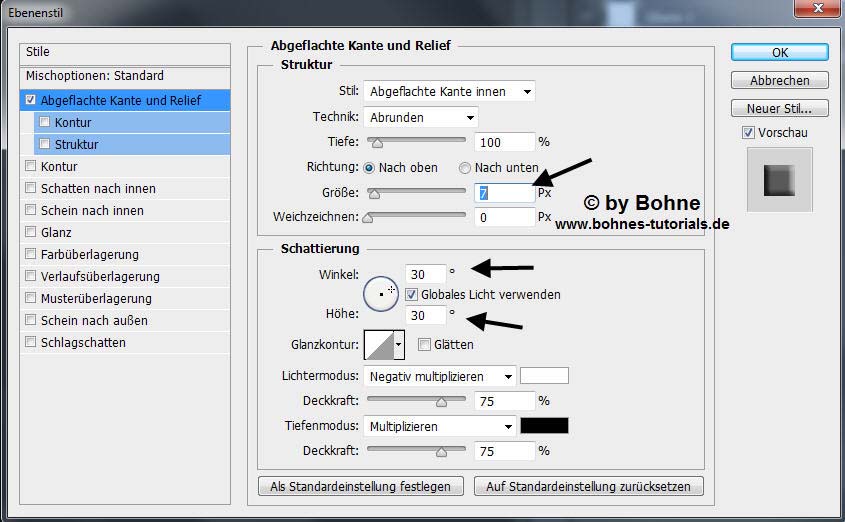
Task: Click the Tiefenmodus Deckkraft field showing 75
Action: 505,451
